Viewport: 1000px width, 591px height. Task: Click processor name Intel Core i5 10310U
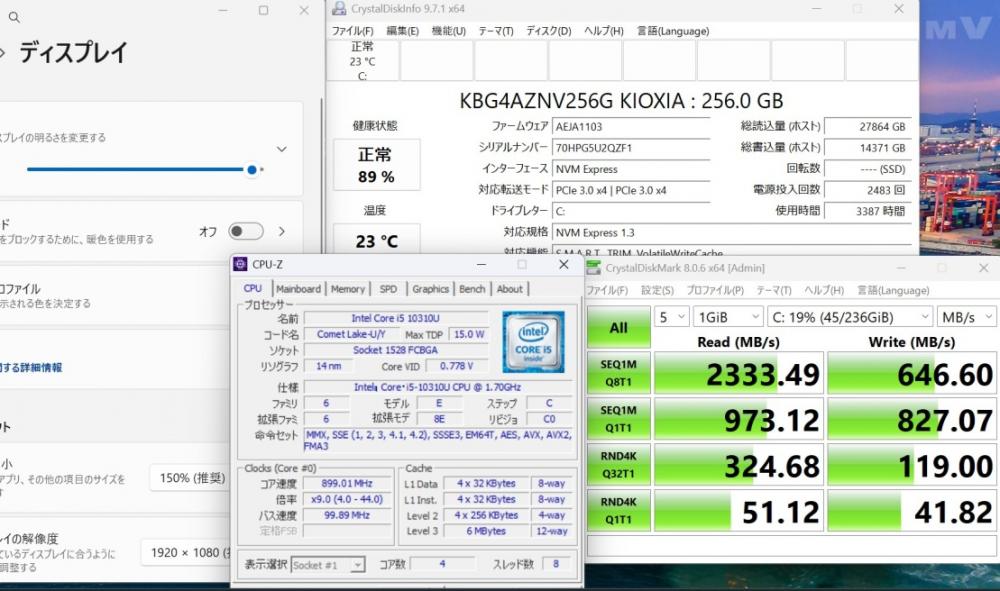395,318
